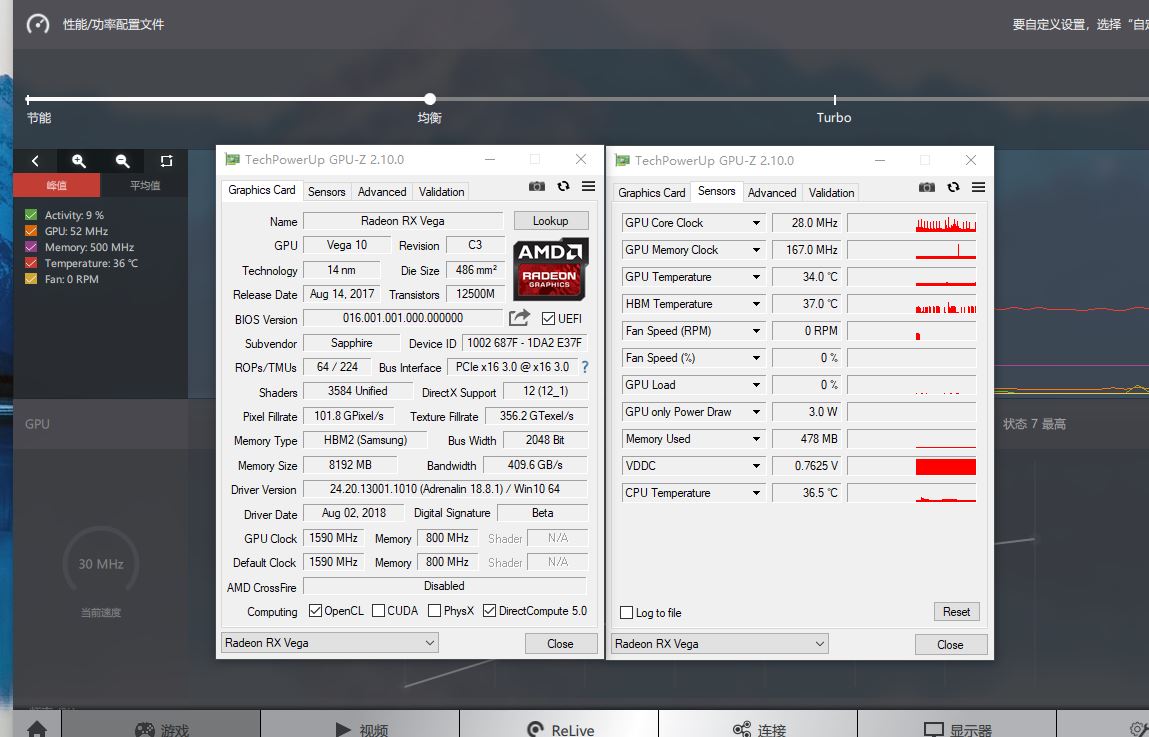Click the refresh icon in Sensors GPU-Z window
This screenshot has width=1149, height=737.
(x=953, y=188)
